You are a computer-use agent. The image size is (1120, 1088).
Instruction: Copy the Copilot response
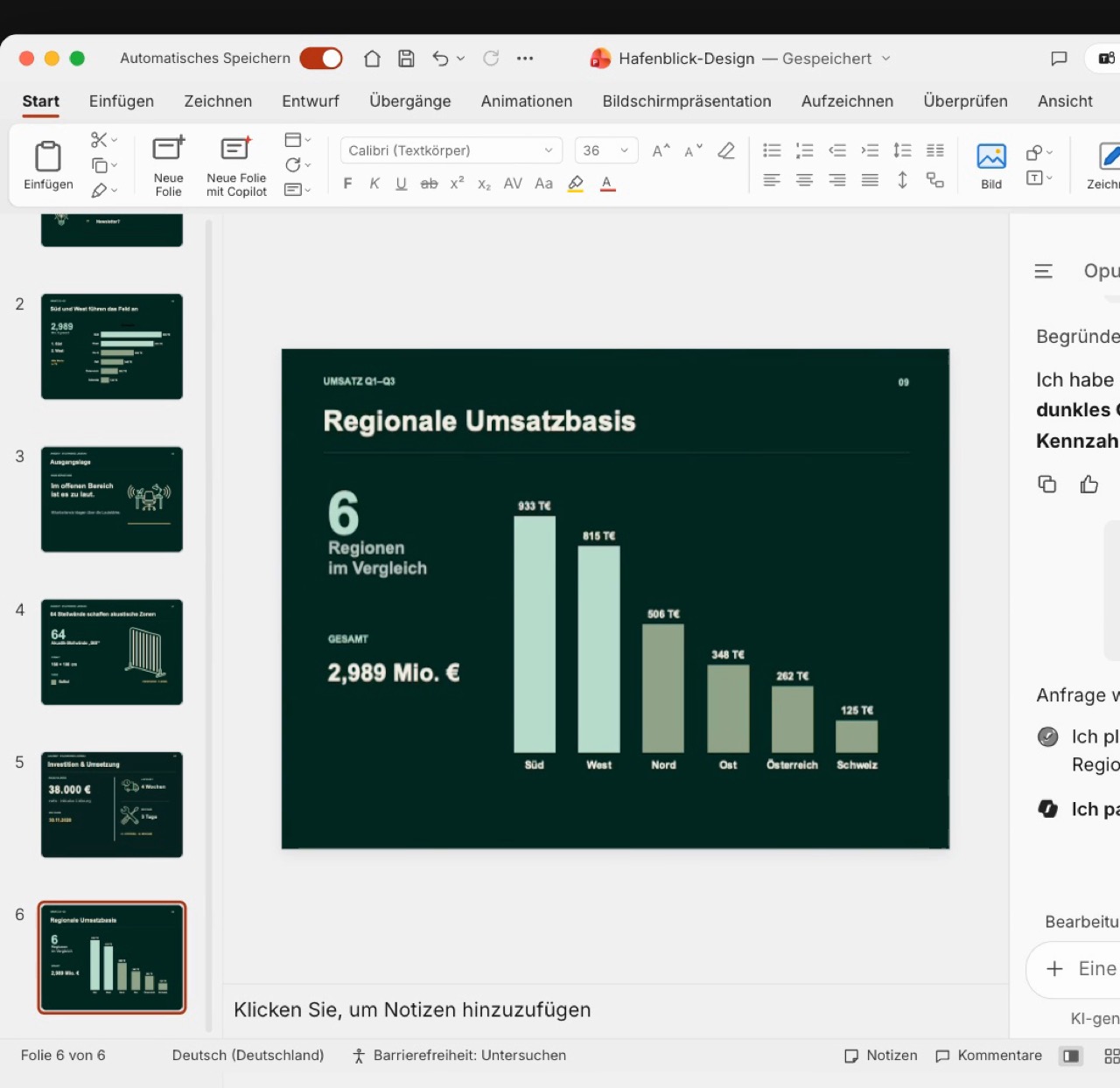tap(1046, 485)
